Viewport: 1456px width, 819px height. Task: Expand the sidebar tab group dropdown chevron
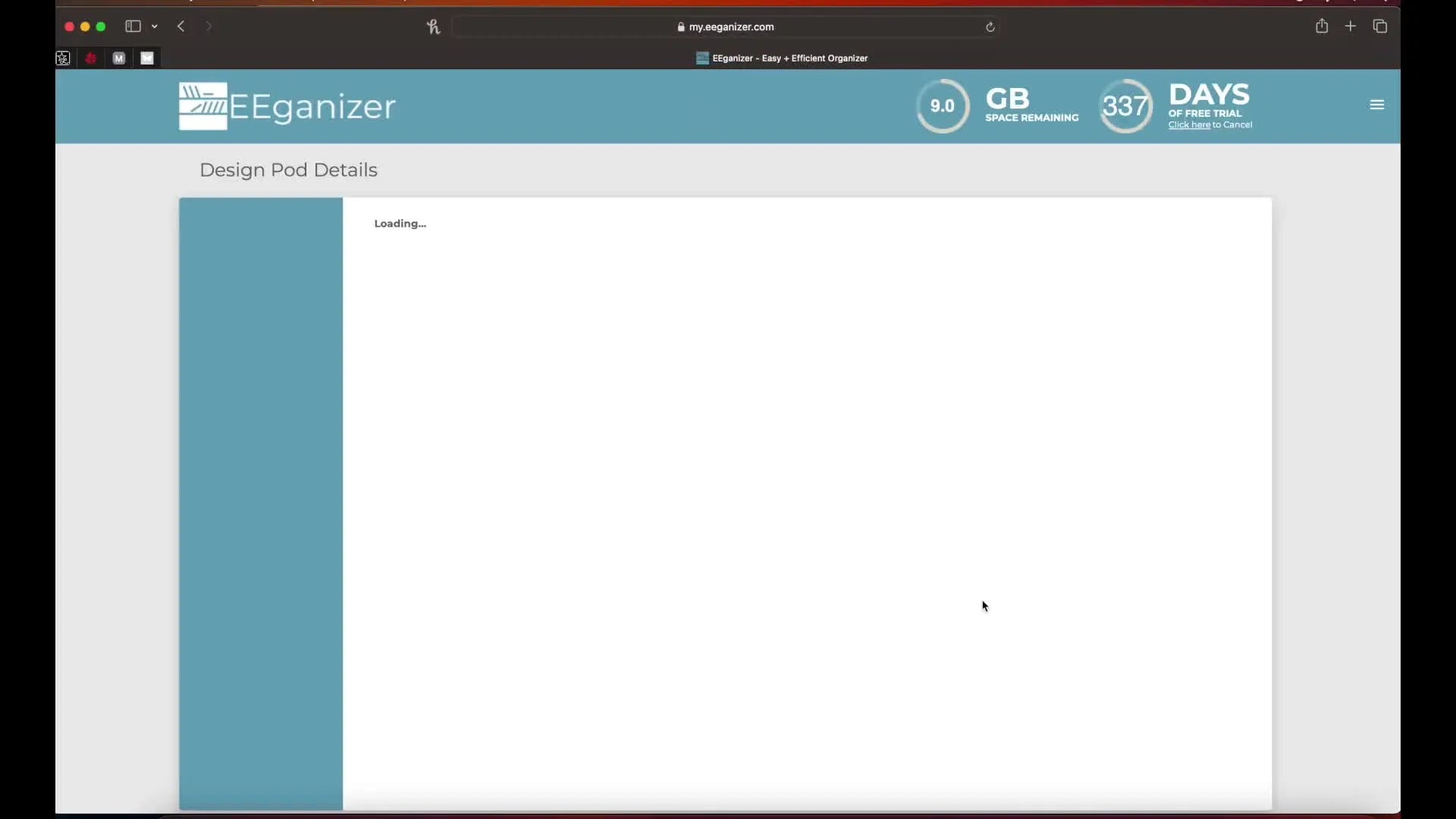[x=155, y=27]
